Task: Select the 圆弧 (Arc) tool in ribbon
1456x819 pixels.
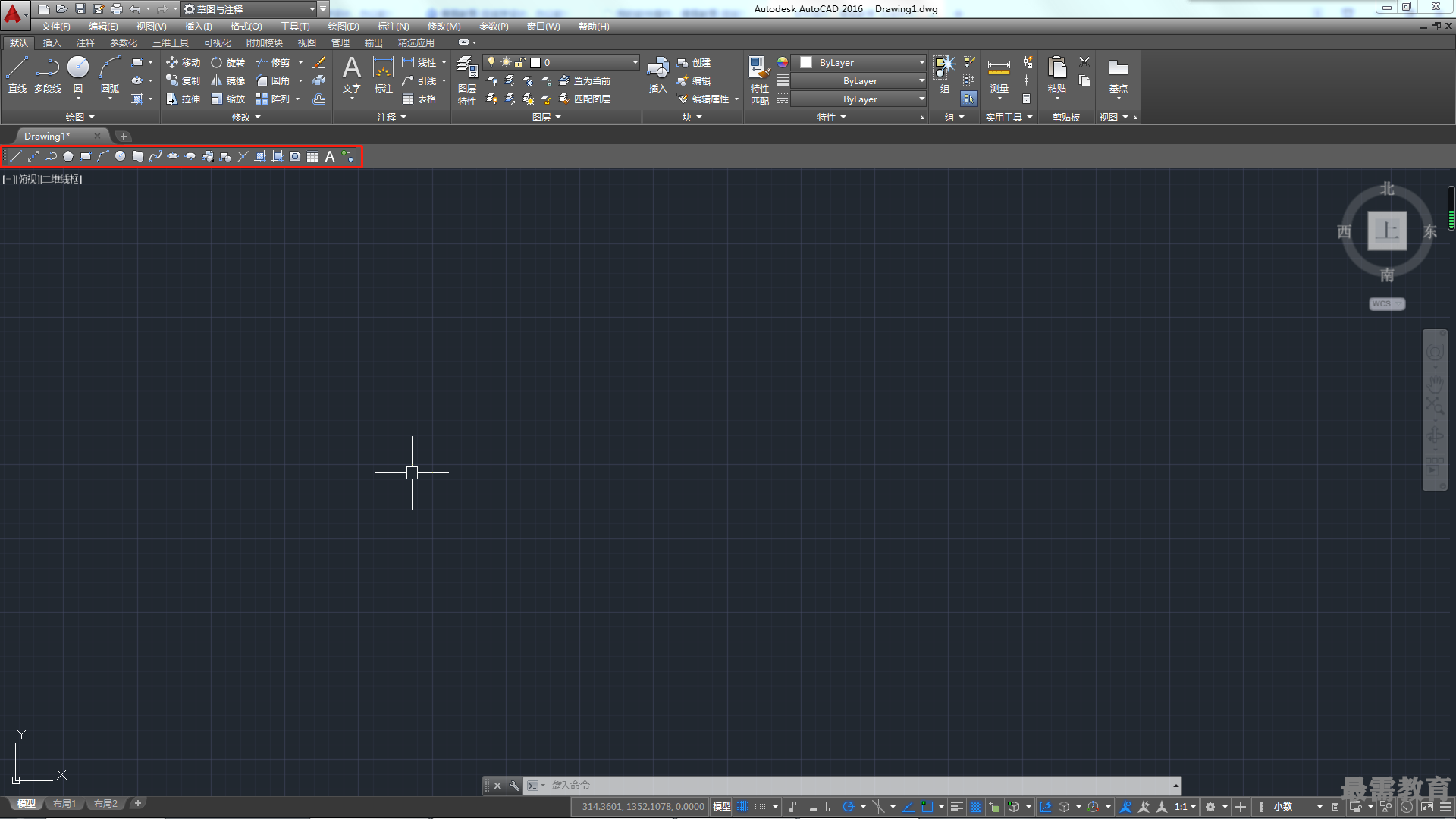Action: (x=110, y=74)
